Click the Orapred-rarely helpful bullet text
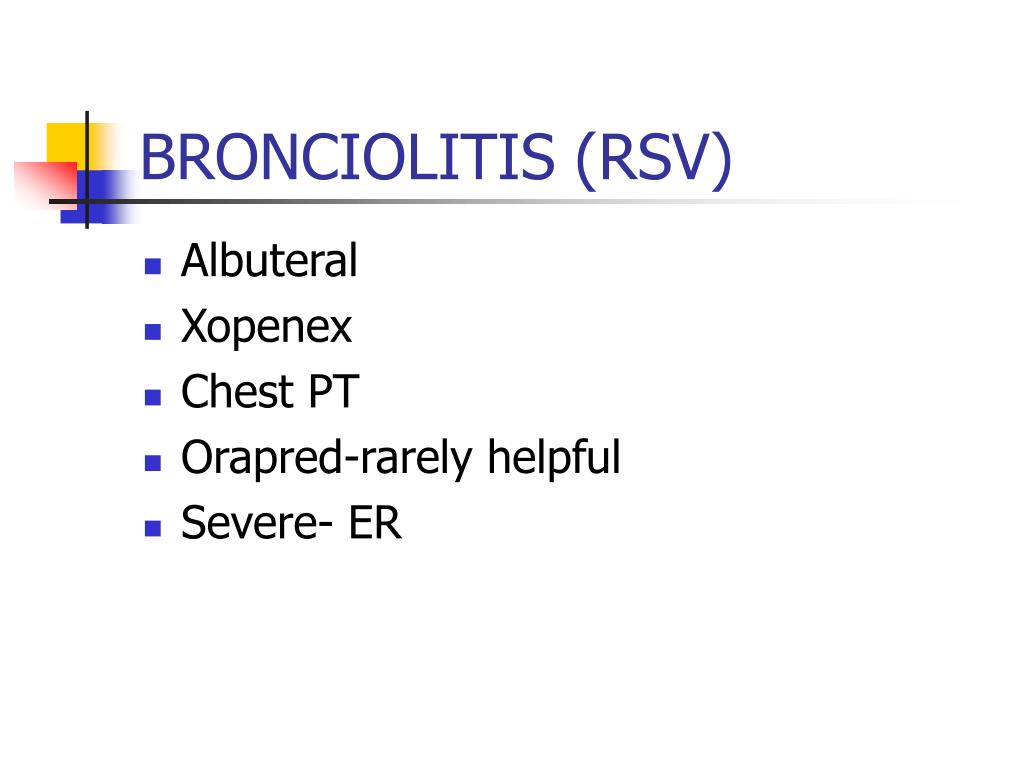This screenshot has height=768, width=1024. tap(400, 457)
